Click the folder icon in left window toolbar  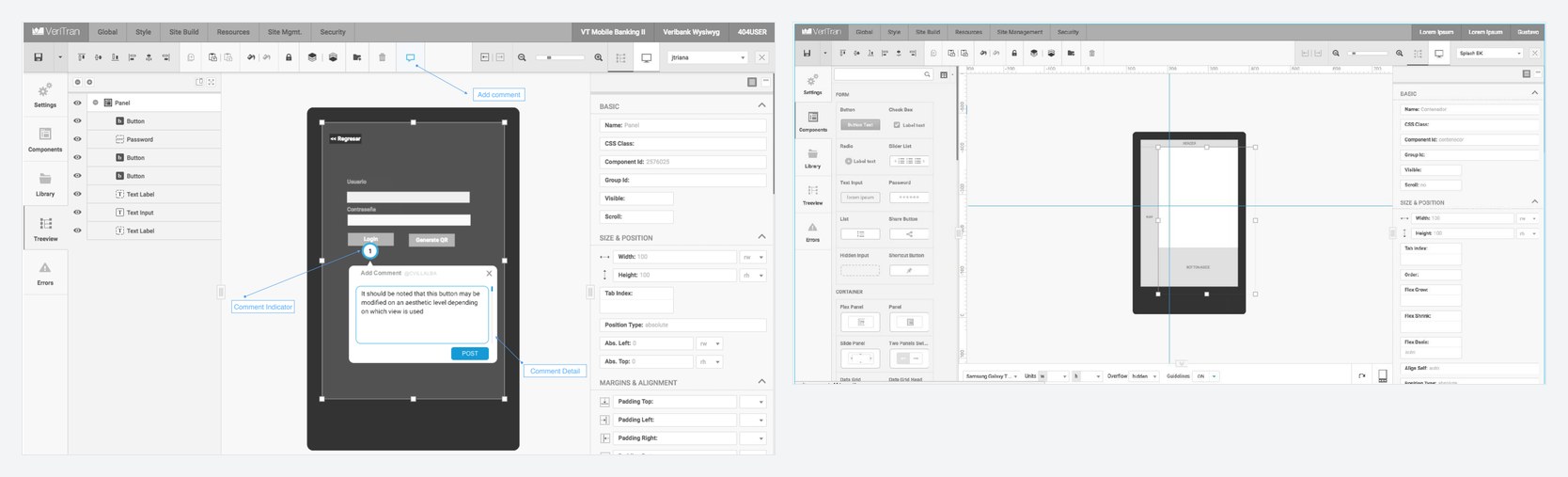coord(357,57)
